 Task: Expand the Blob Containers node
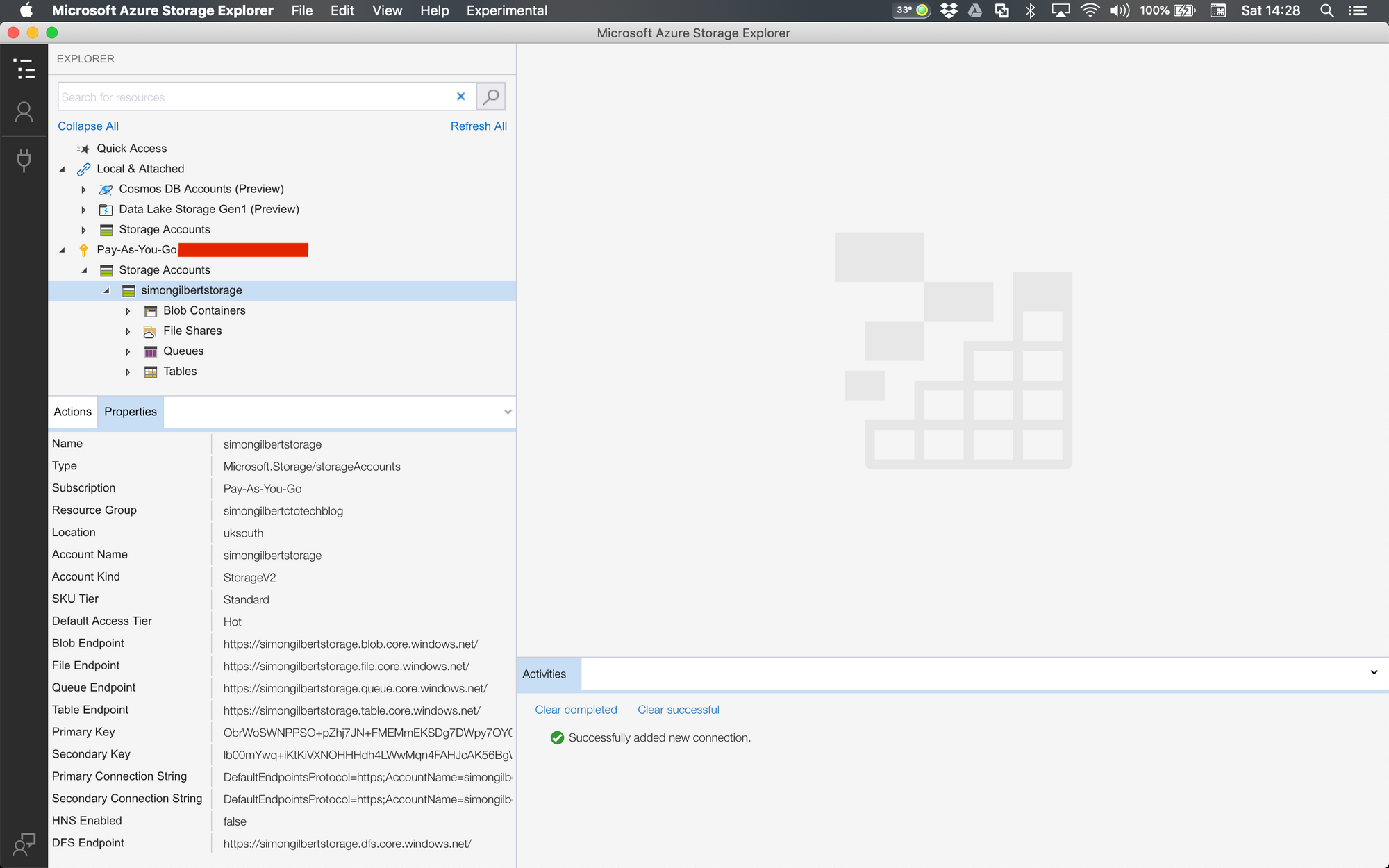point(128,311)
